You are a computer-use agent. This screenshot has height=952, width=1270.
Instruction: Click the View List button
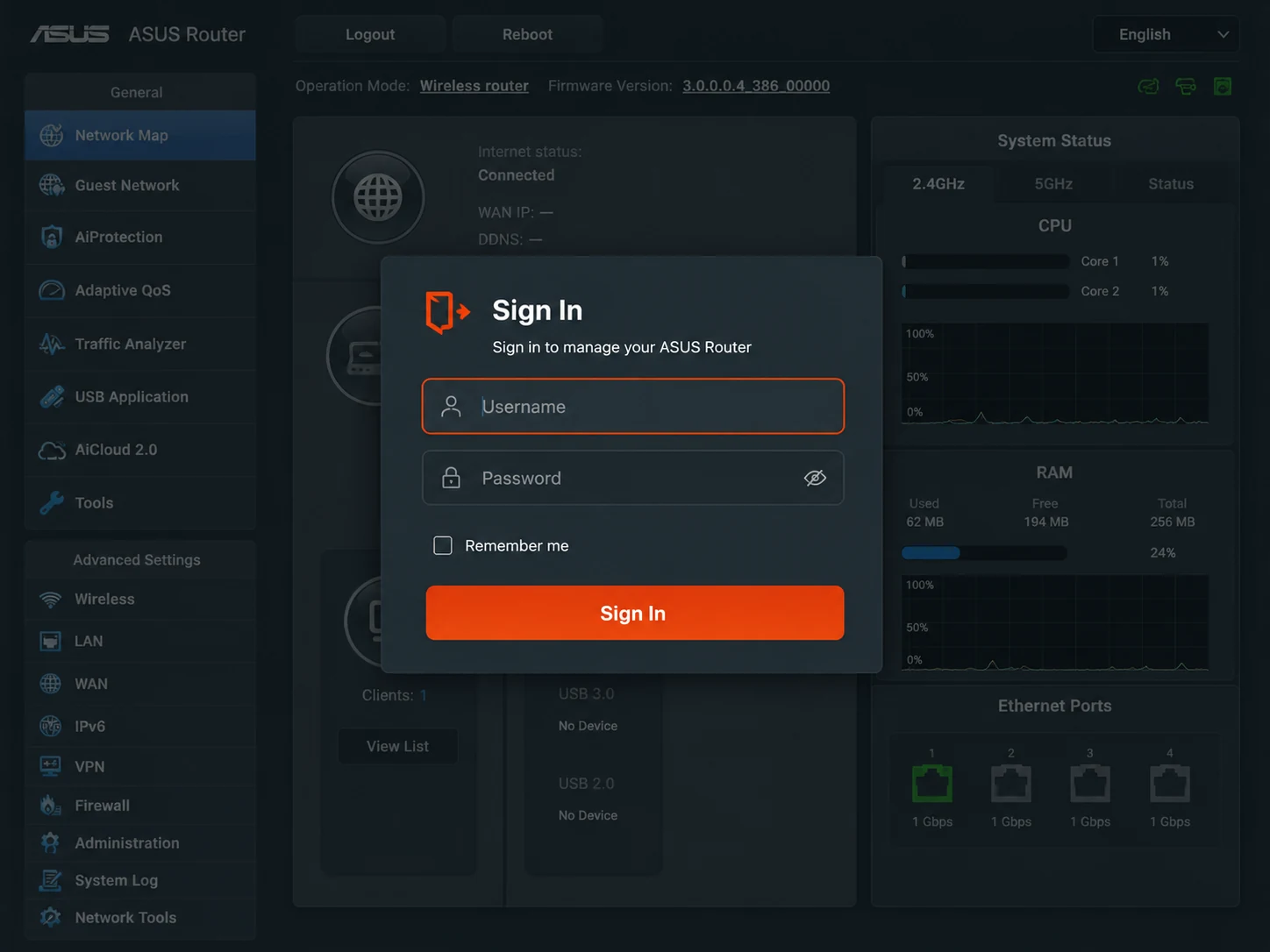point(397,746)
